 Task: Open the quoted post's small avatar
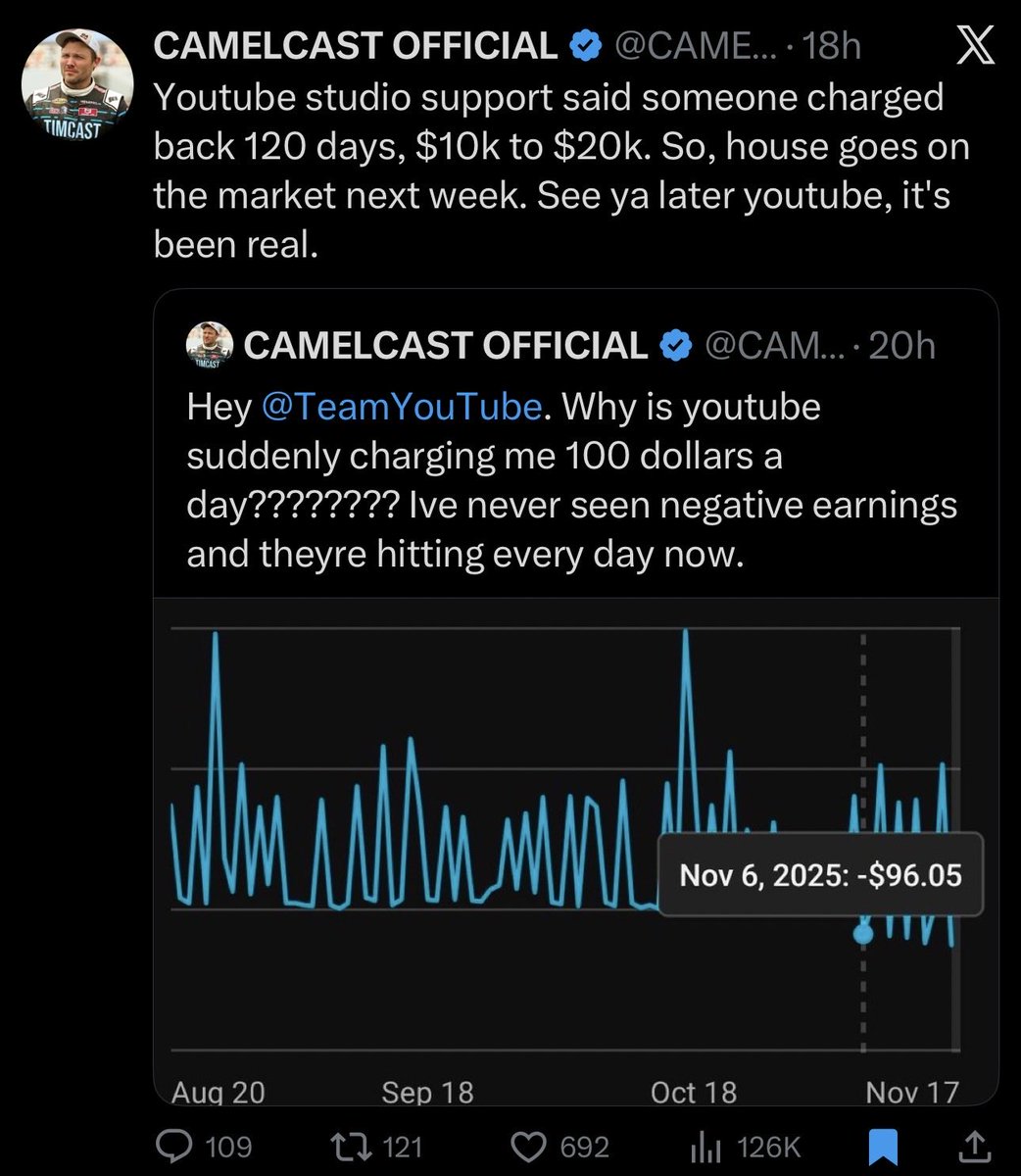pyautogui.click(x=210, y=345)
